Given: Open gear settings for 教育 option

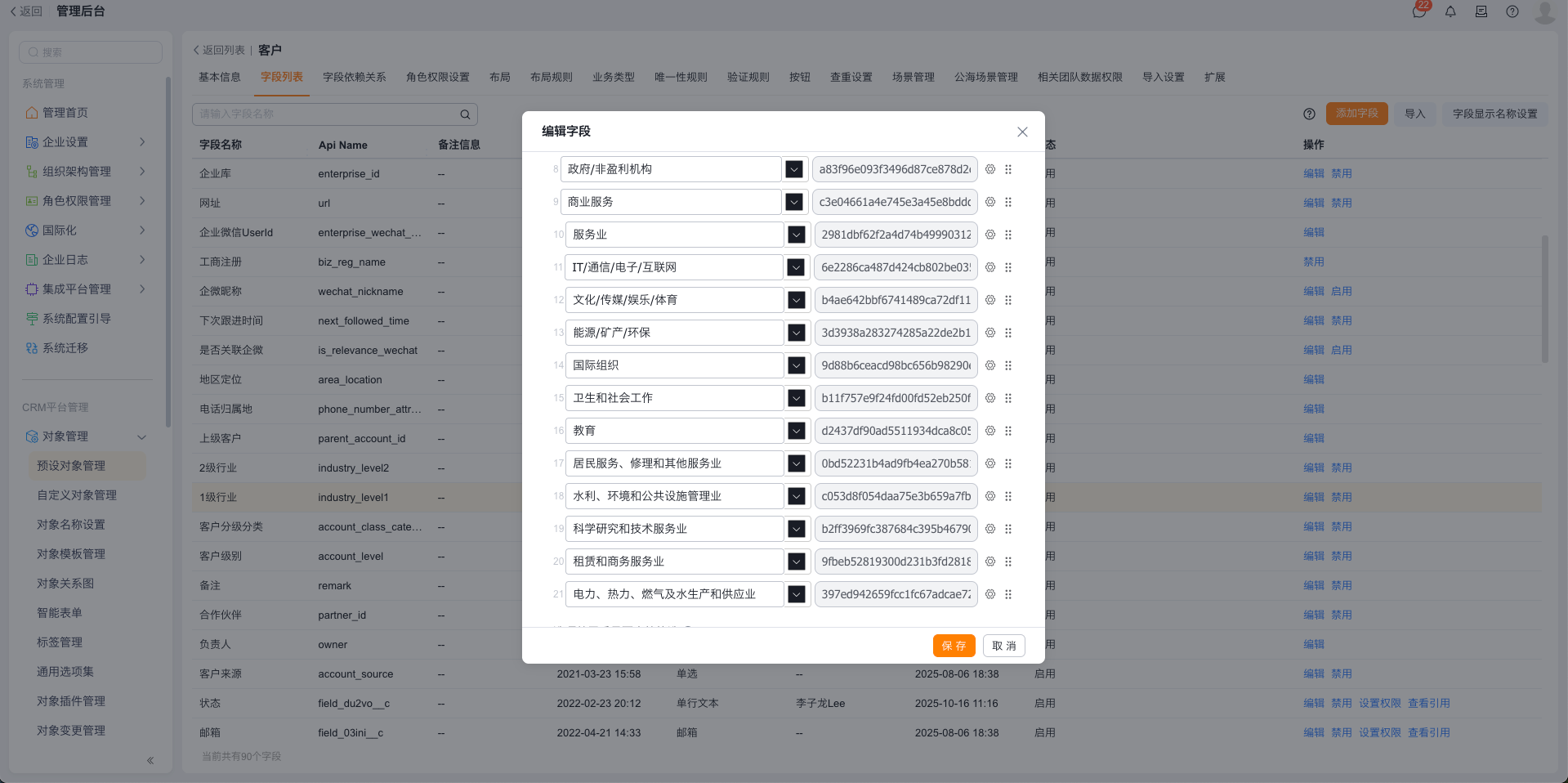Looking at the screenshot, I should 989,431.
